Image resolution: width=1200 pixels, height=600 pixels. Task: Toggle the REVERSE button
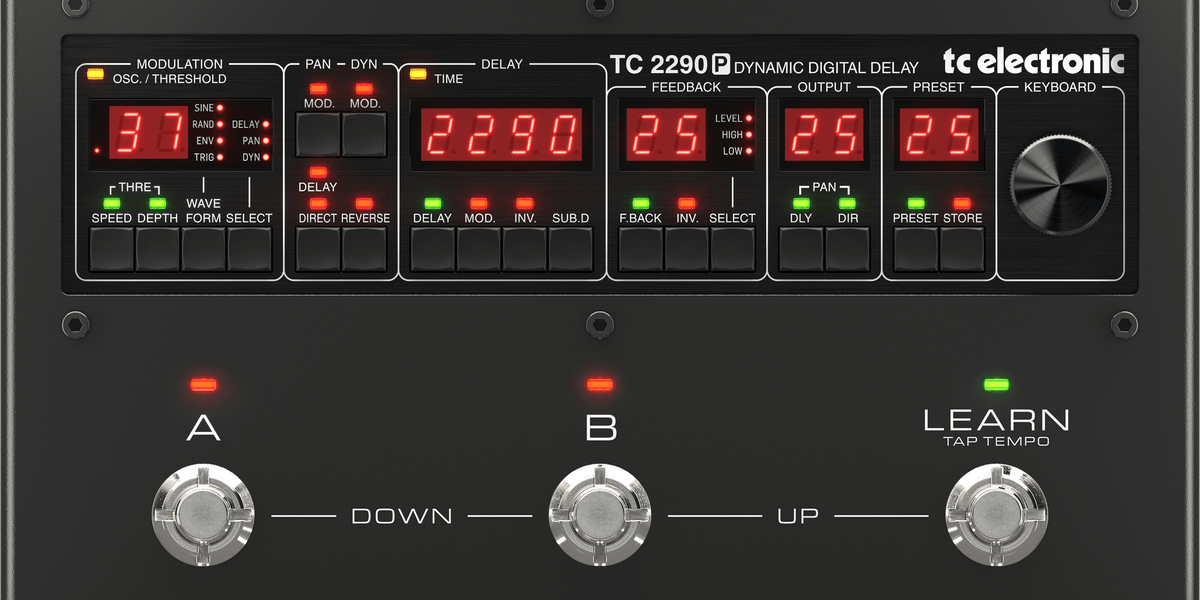click(364, 249)
